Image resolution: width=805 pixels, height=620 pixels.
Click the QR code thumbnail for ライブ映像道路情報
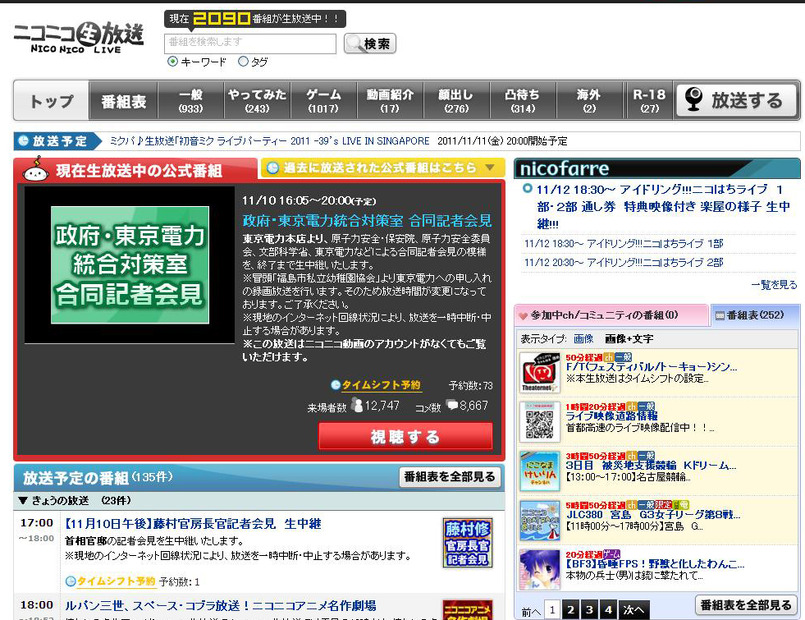tap(540, 422)
